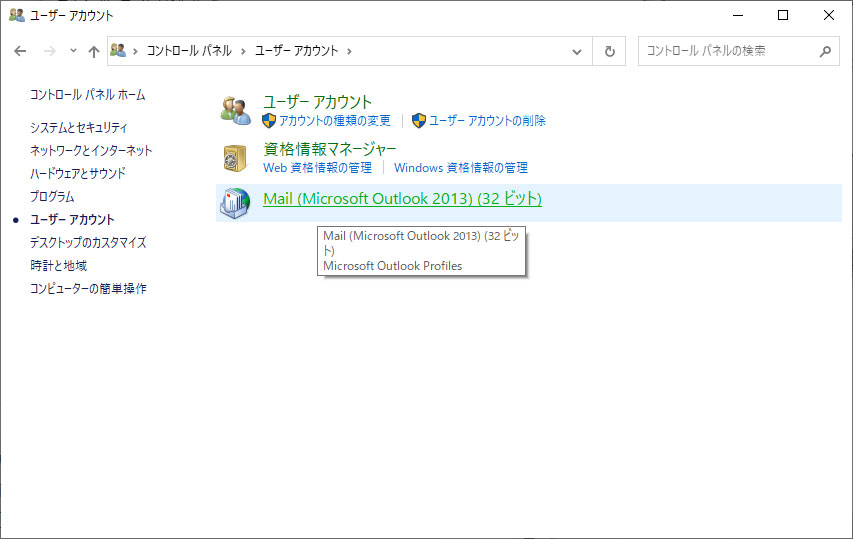Click the User Accounts people icon
This screenshot has width=853, height=539.
[x=236, y=110]
